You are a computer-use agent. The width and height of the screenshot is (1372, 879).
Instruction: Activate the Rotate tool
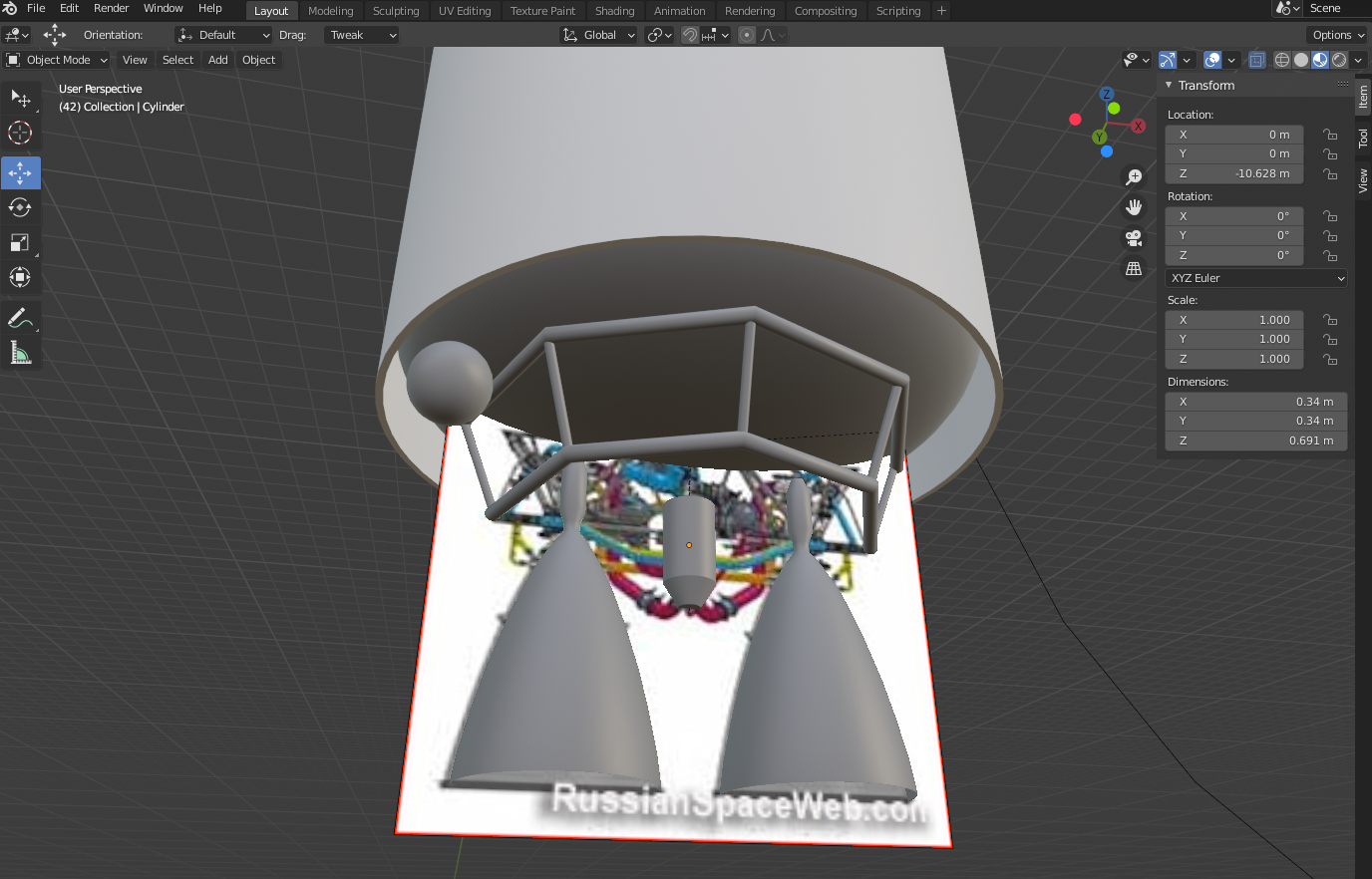pos(20,207)
